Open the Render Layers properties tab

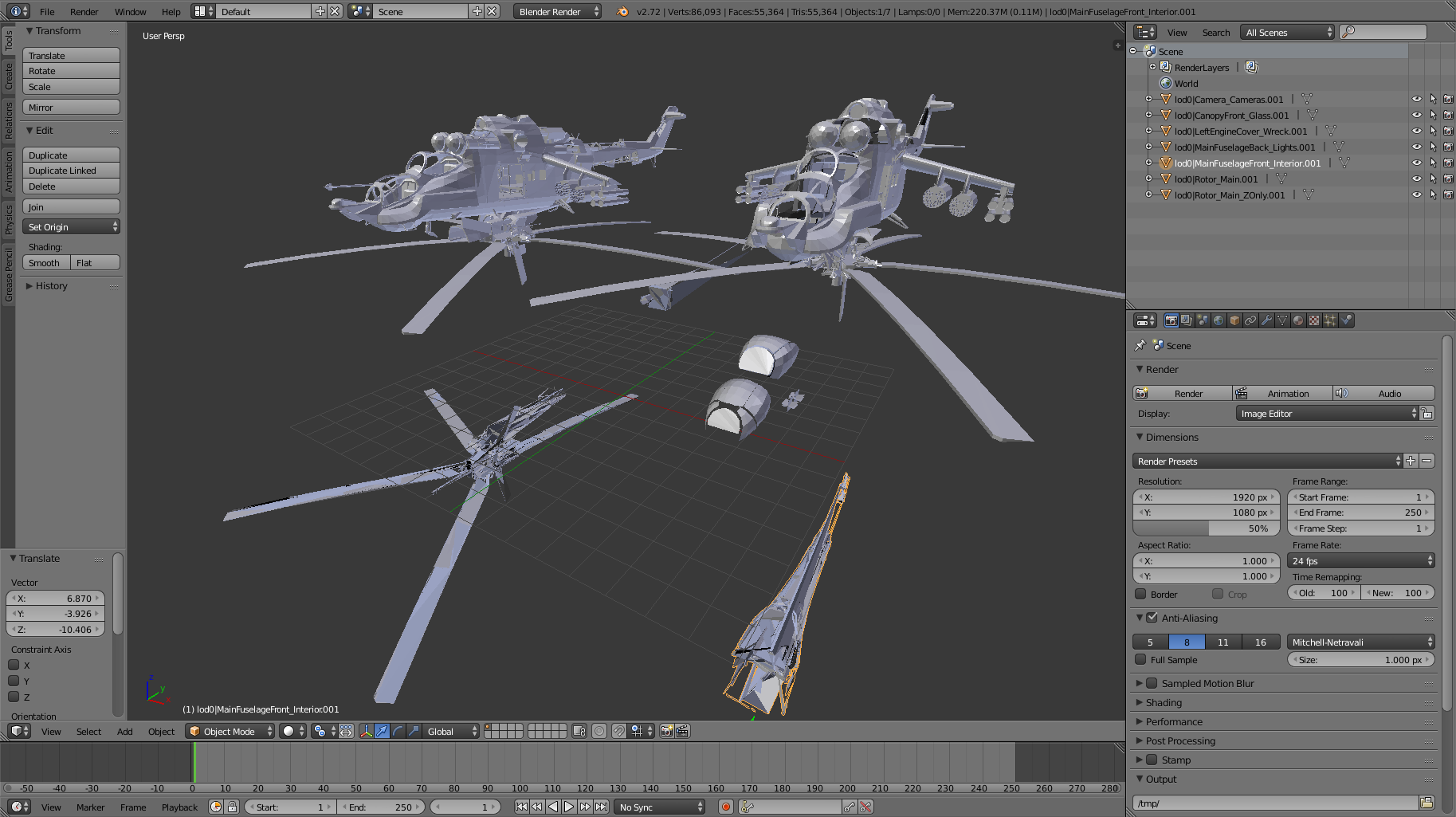click(x=1187, y=320)
